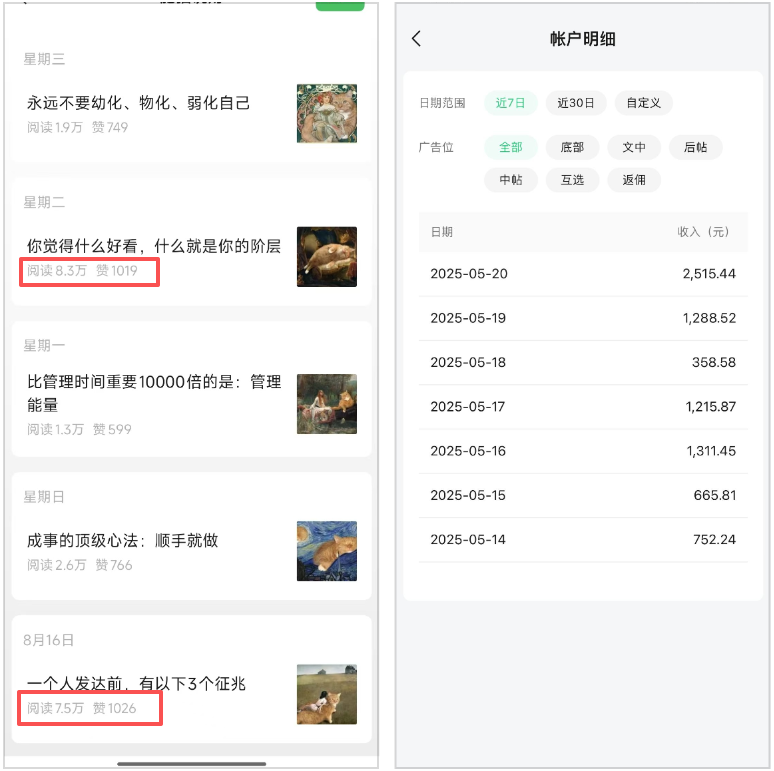Screen dimensions: 774x771
Task: Open article 永远不要幼化、物化、弱化自己
Action: coord(138,103)
